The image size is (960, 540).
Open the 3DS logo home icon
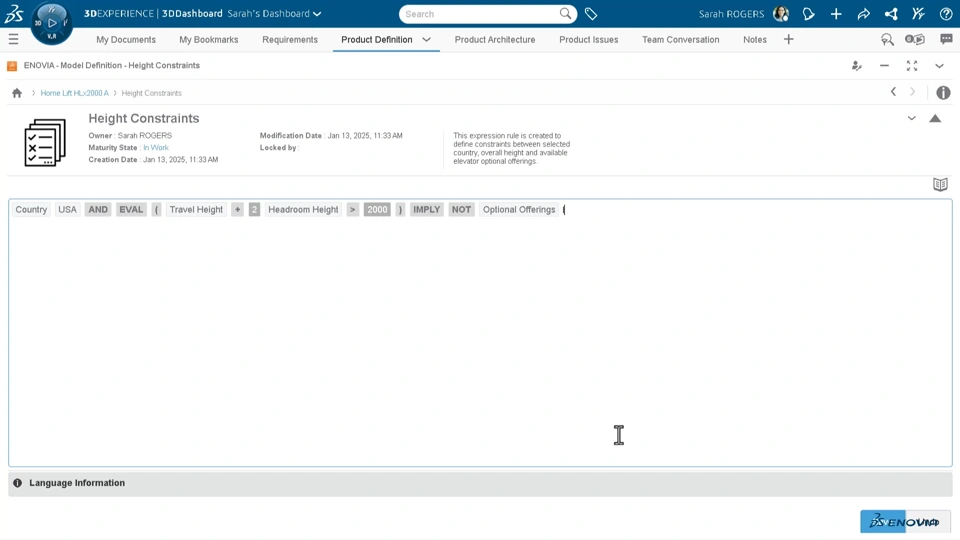coord(13,13)
